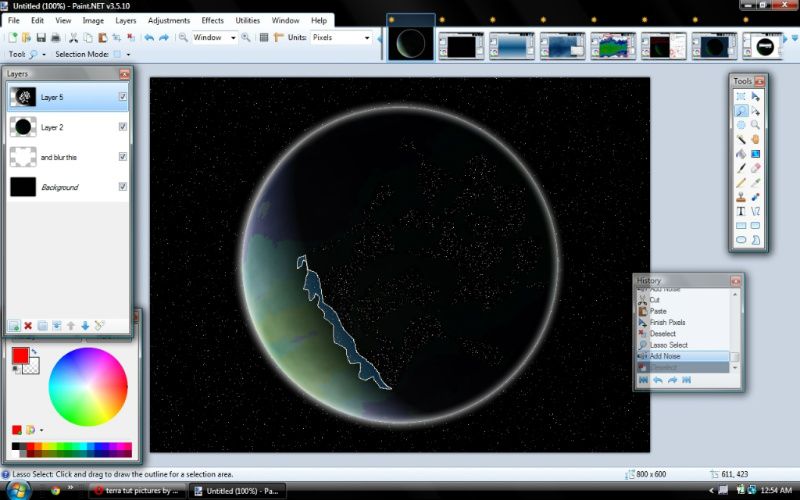Click the Paste clipboard icon
This screenshot has height=500, width=800.
(102, 37)
